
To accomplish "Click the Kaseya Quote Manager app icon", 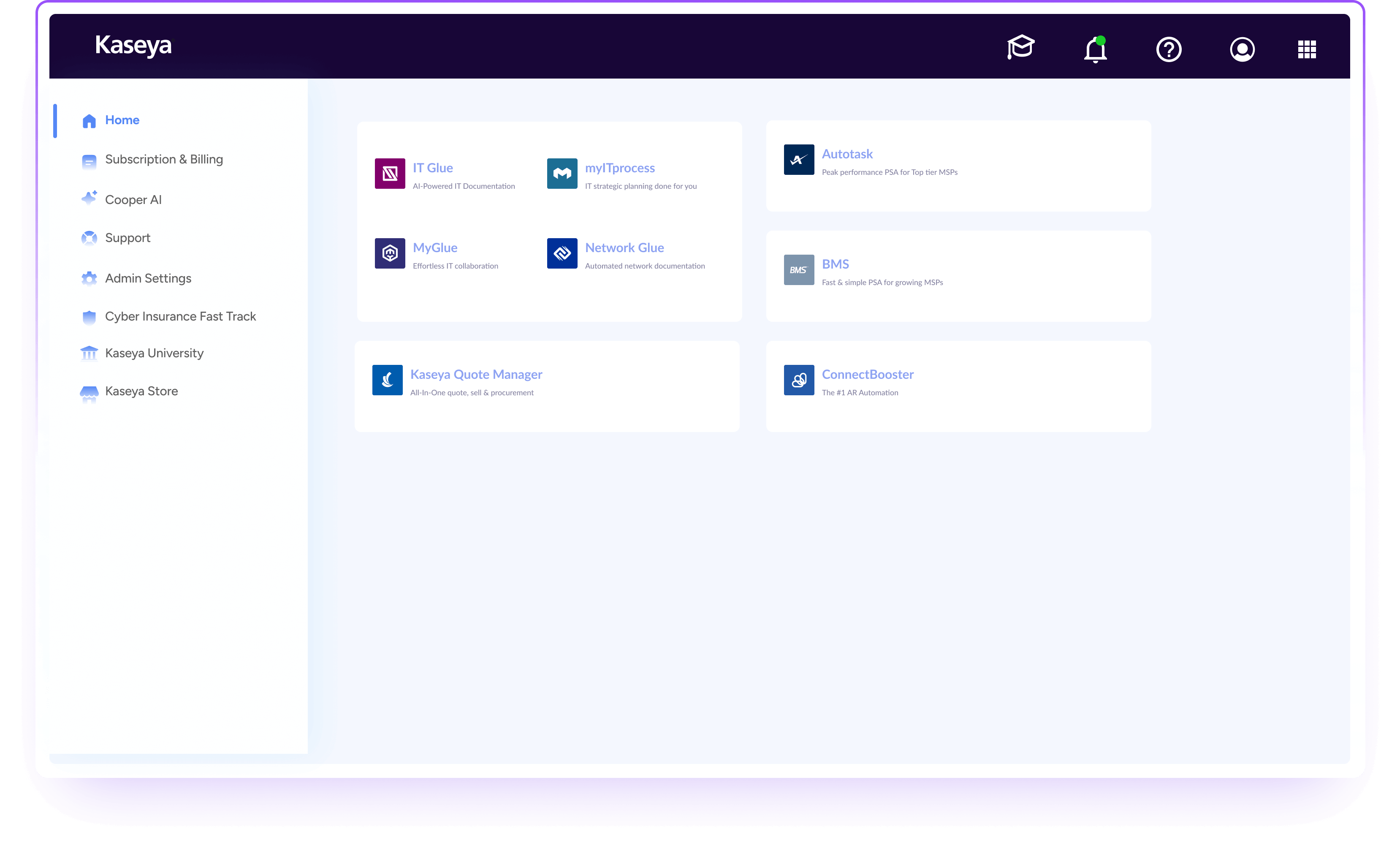I will 388,380.
